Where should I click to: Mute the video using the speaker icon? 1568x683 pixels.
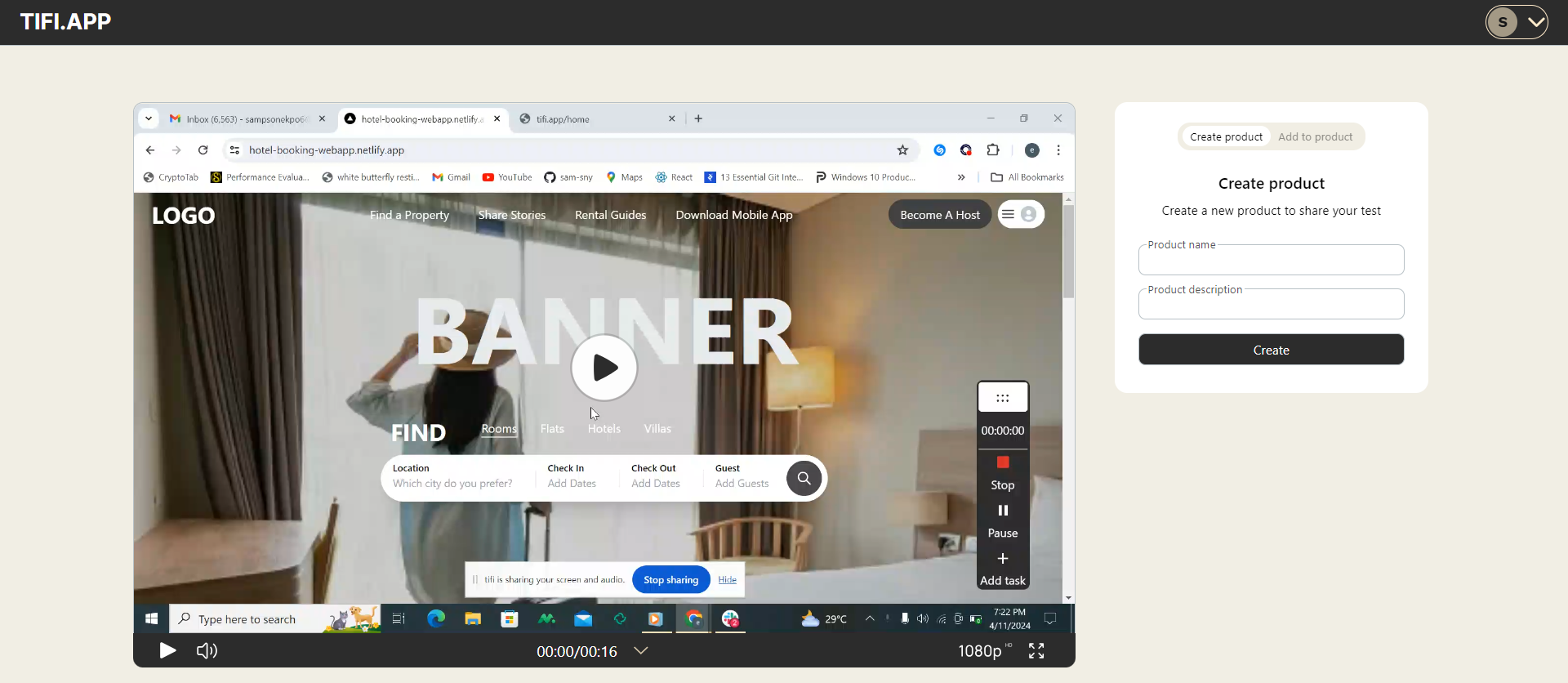(x=207, y=650)
